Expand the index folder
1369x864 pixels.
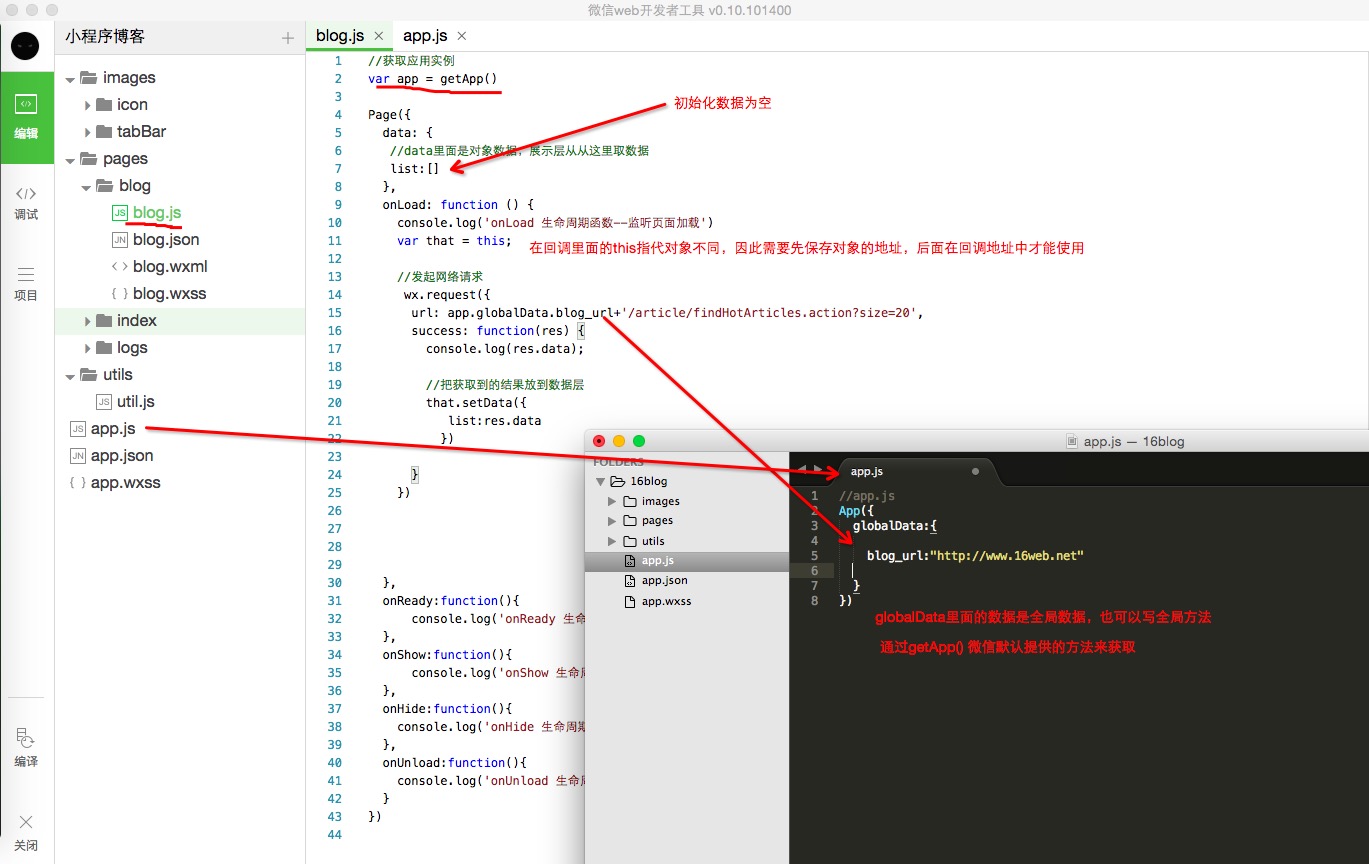tap(88, 321)
